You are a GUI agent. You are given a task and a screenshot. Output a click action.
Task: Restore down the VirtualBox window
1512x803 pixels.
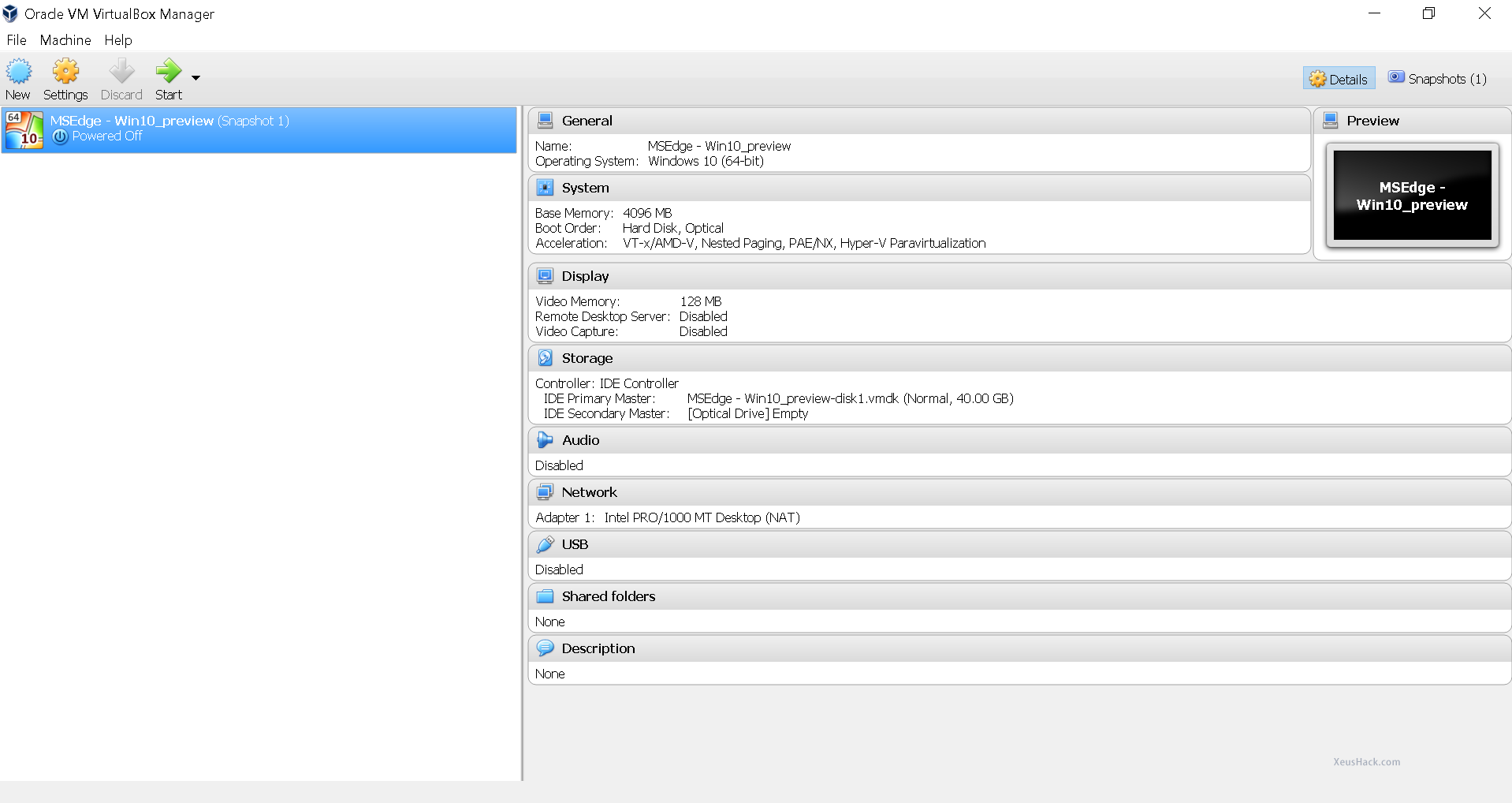pyautogui.click(x=1428, y=13)
